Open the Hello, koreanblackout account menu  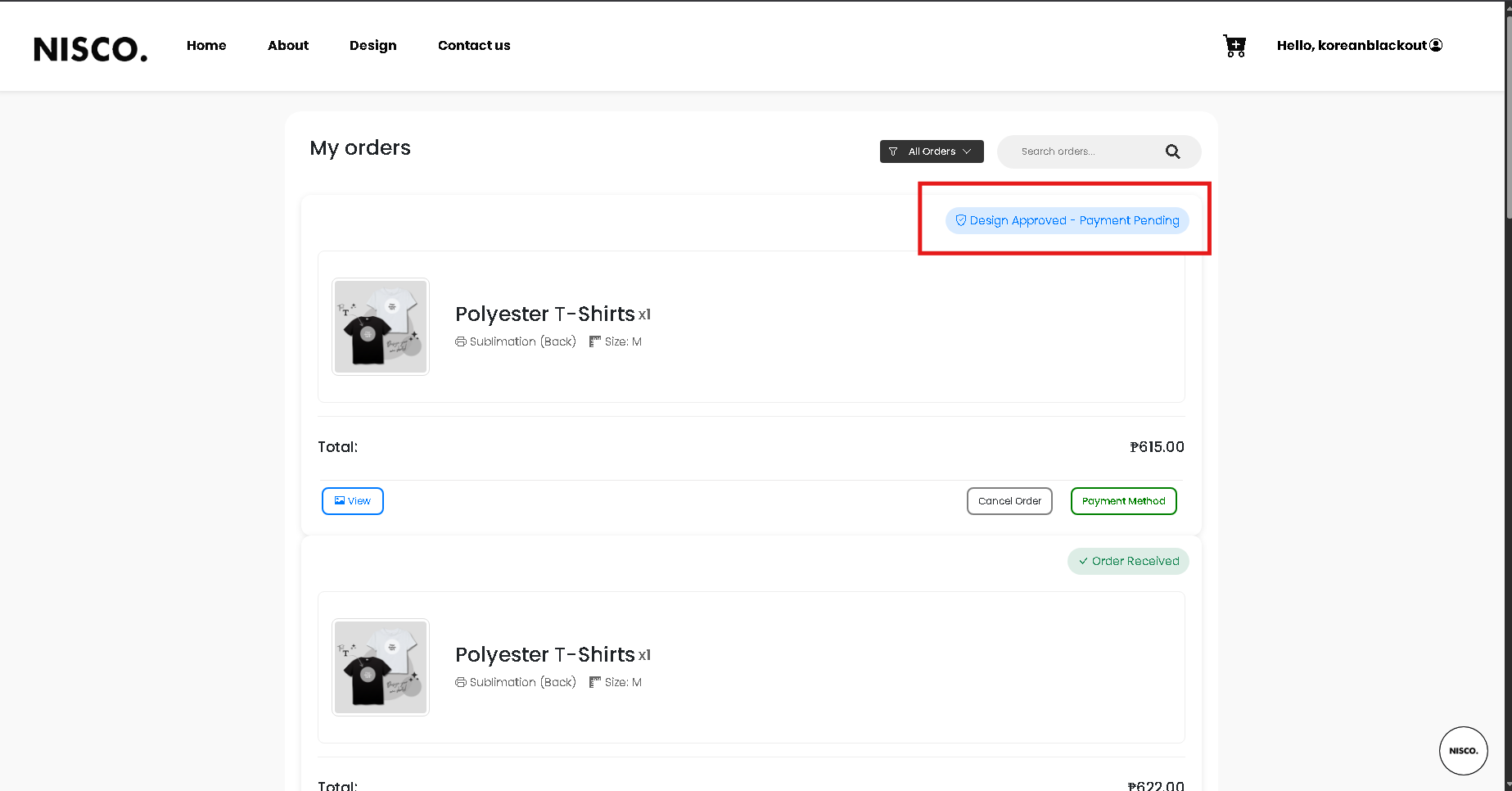click(x=1352, y=46)
